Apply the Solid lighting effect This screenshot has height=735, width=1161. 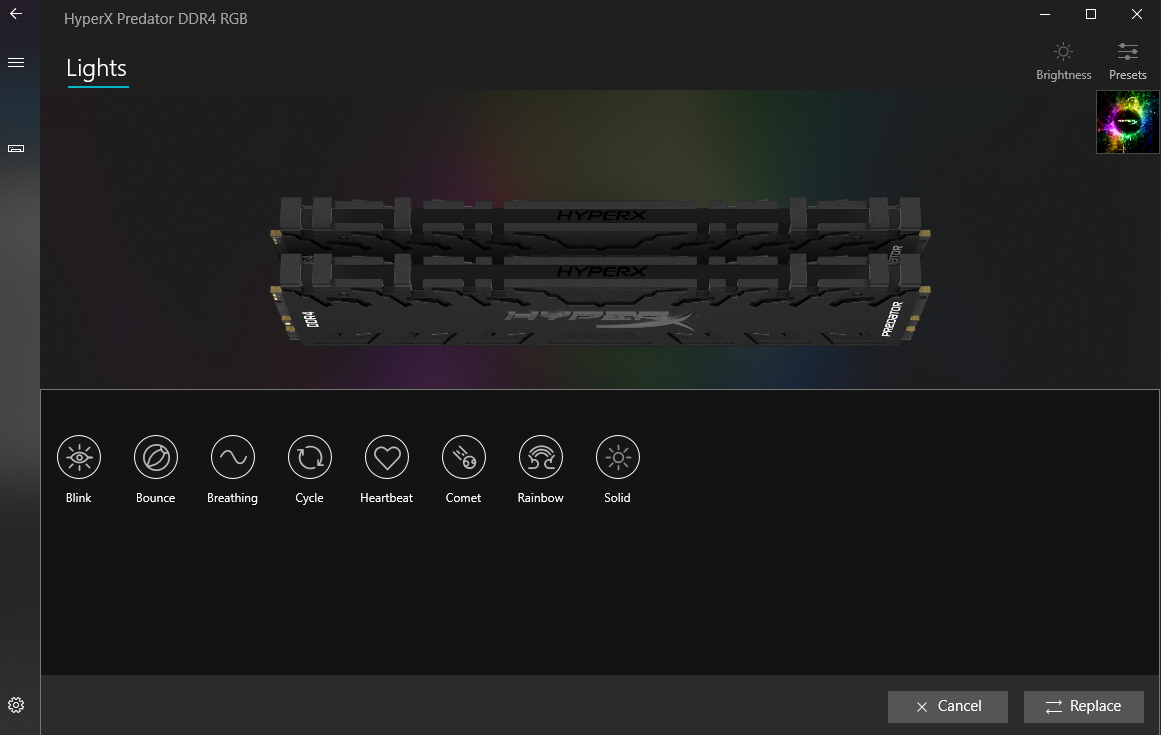pos(618,457)
